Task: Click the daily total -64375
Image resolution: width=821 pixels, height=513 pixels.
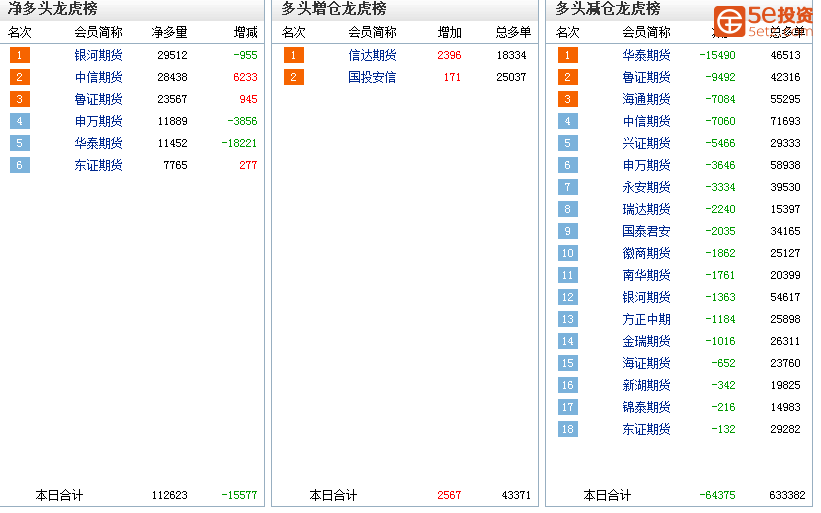Action: [717, 495]
